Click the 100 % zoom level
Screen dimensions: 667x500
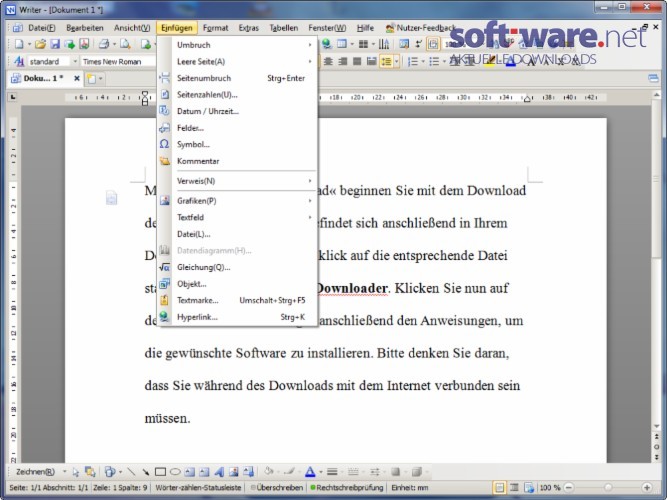click(549, 488)
